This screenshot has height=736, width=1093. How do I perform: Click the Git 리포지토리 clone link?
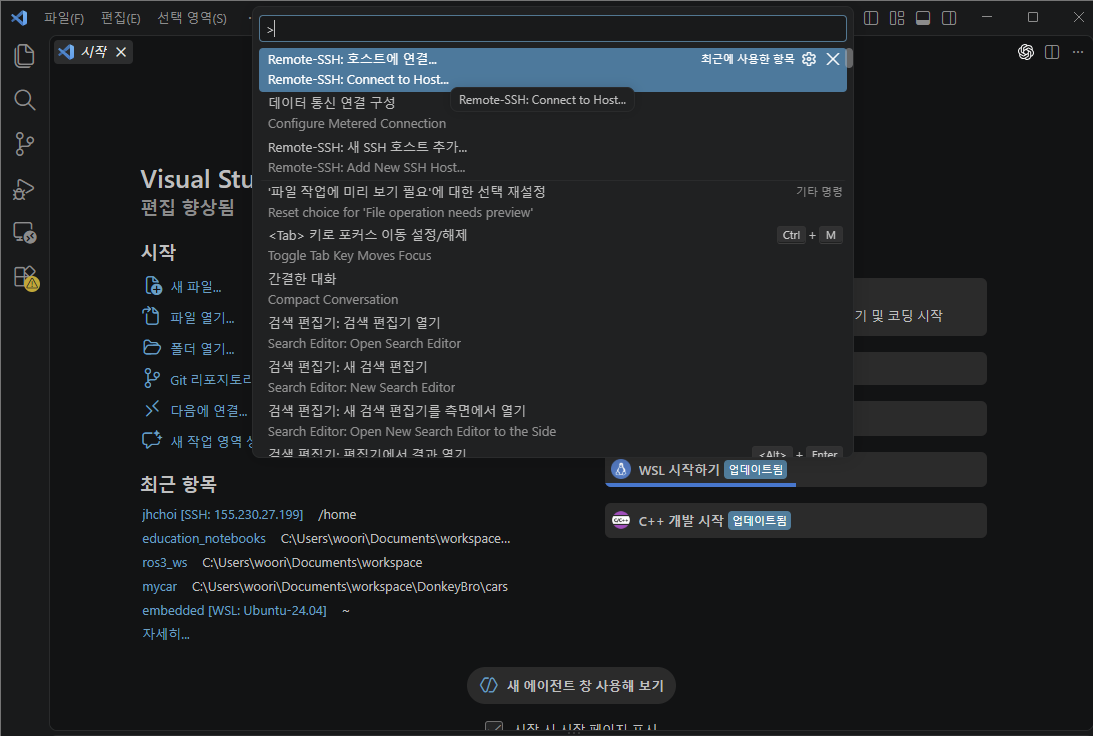point(211,379)
